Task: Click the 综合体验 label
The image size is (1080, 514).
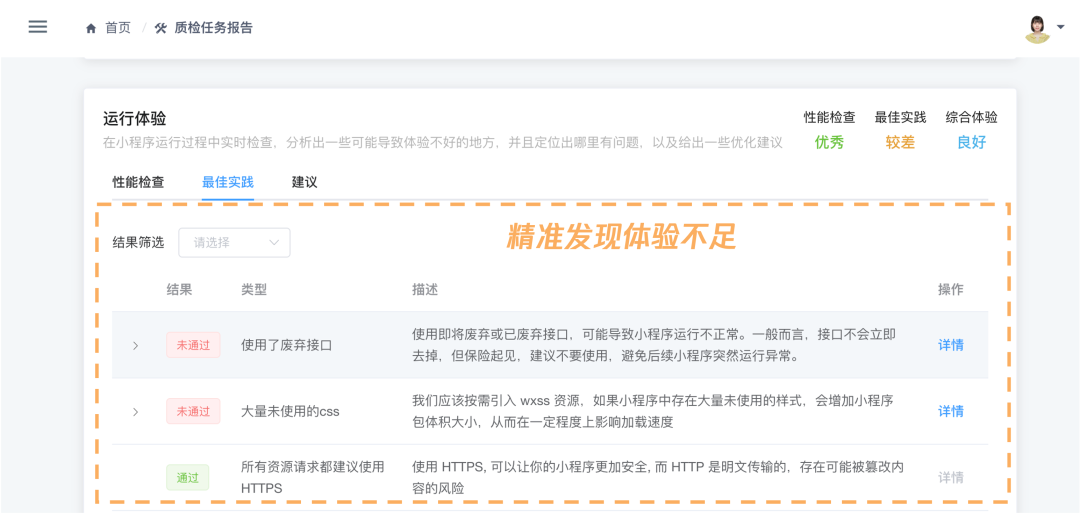Action: (972, 117)
